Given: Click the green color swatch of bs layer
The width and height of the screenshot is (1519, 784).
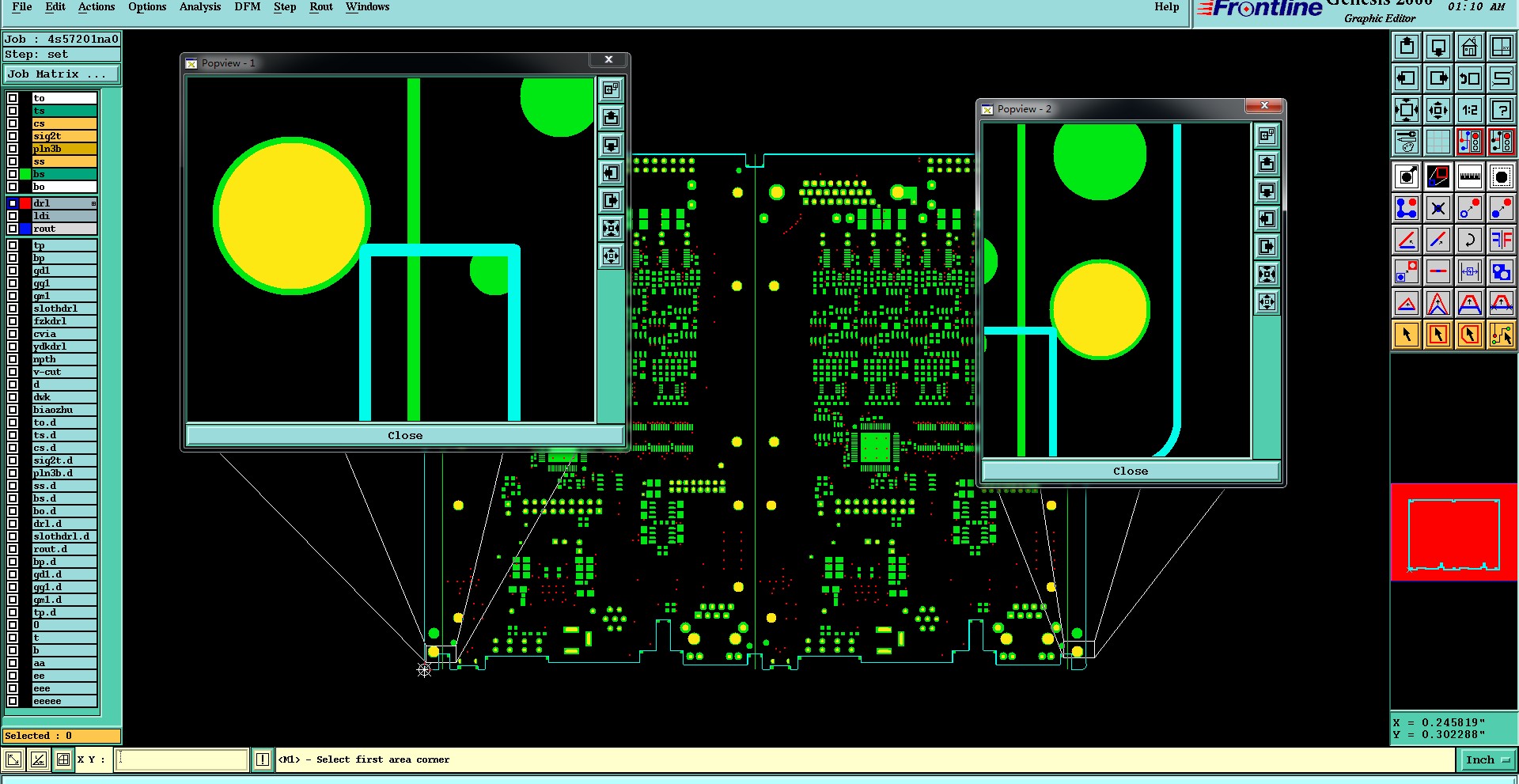Looking at the screenshot, I should [25, 174].
